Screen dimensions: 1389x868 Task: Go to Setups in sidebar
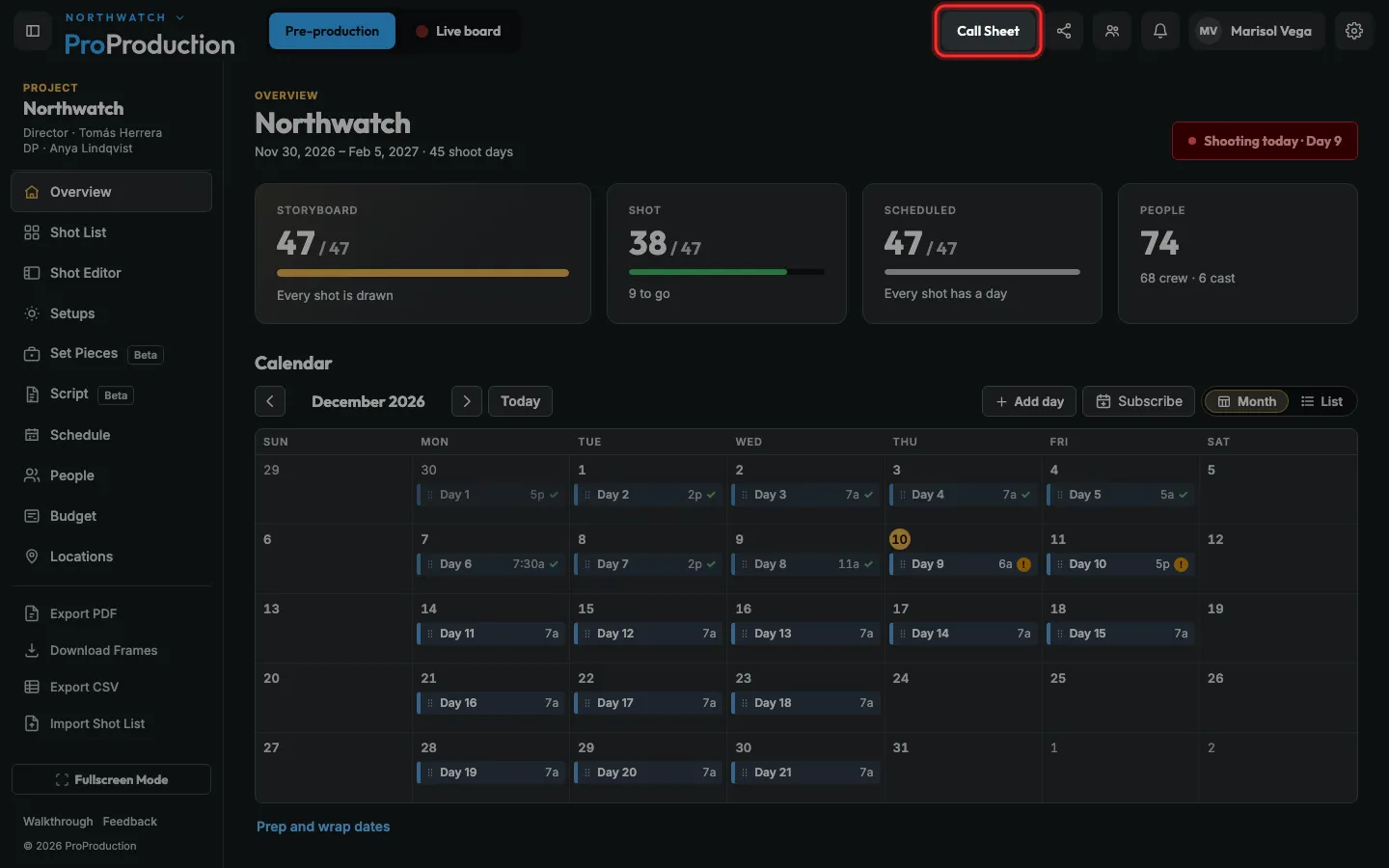(111, 313)
